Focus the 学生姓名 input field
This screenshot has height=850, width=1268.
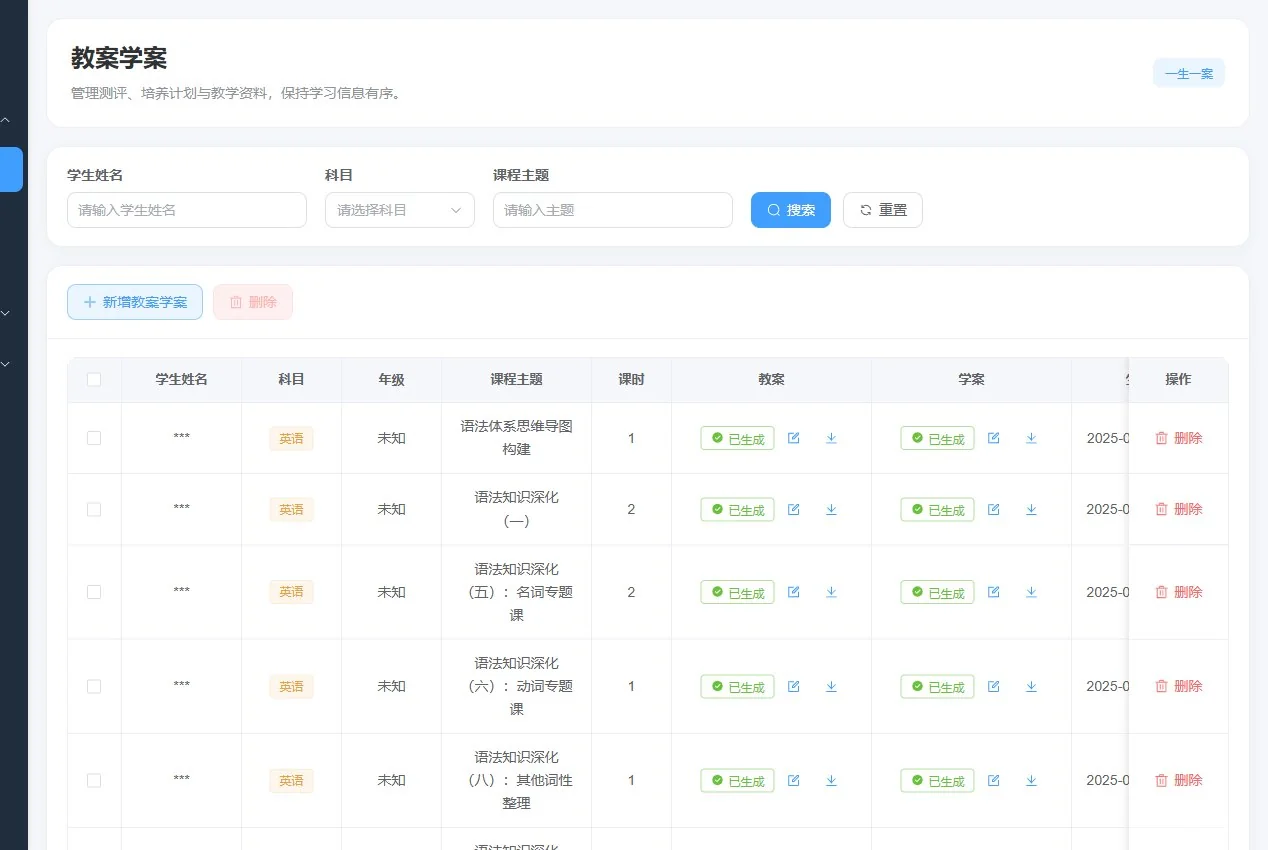point(187,210)
